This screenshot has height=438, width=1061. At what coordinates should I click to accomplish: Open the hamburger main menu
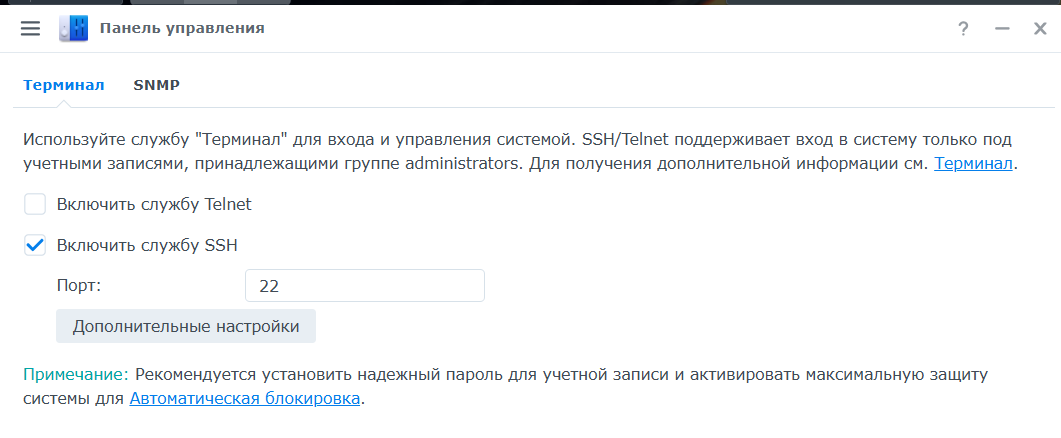[x=30, y=29]
